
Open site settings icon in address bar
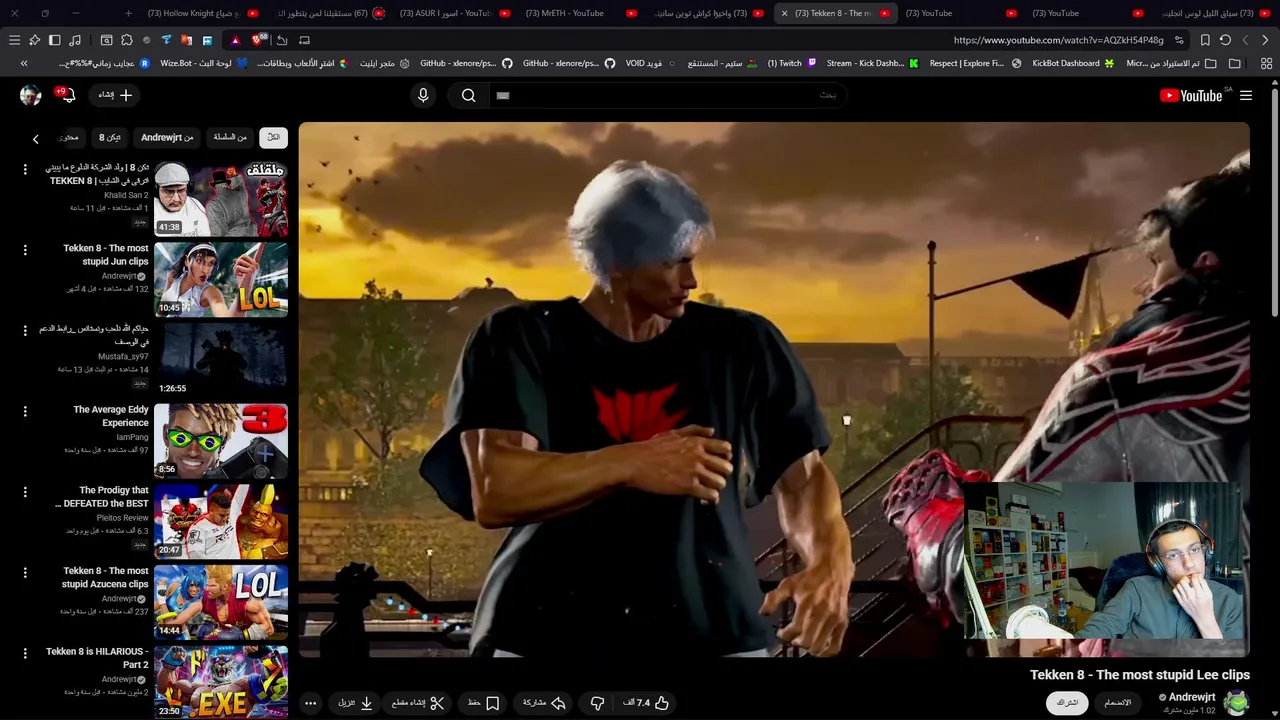point(1179,40)
